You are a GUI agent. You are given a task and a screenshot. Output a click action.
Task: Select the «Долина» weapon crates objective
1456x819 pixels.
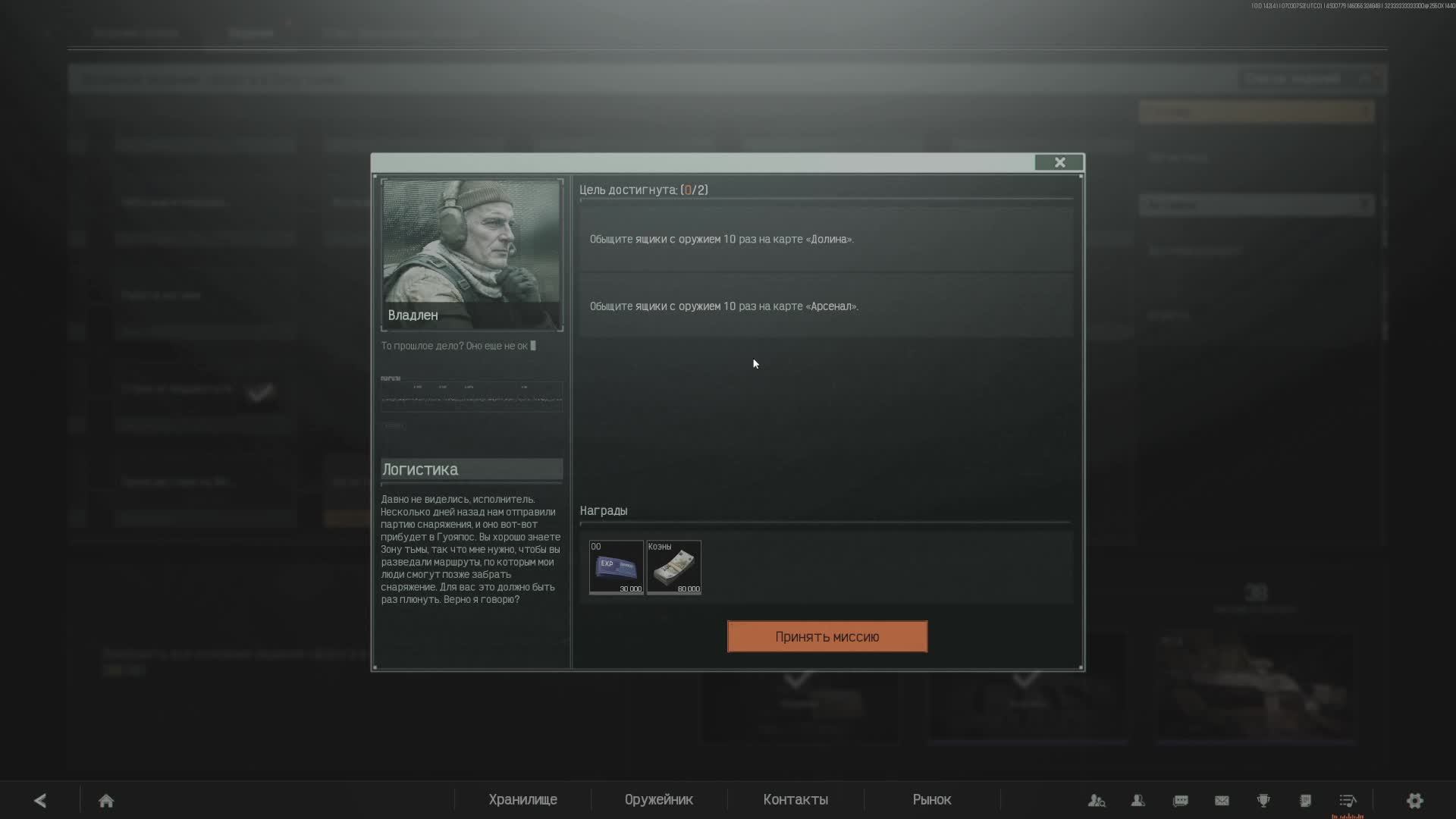click(x=827, y=239)
